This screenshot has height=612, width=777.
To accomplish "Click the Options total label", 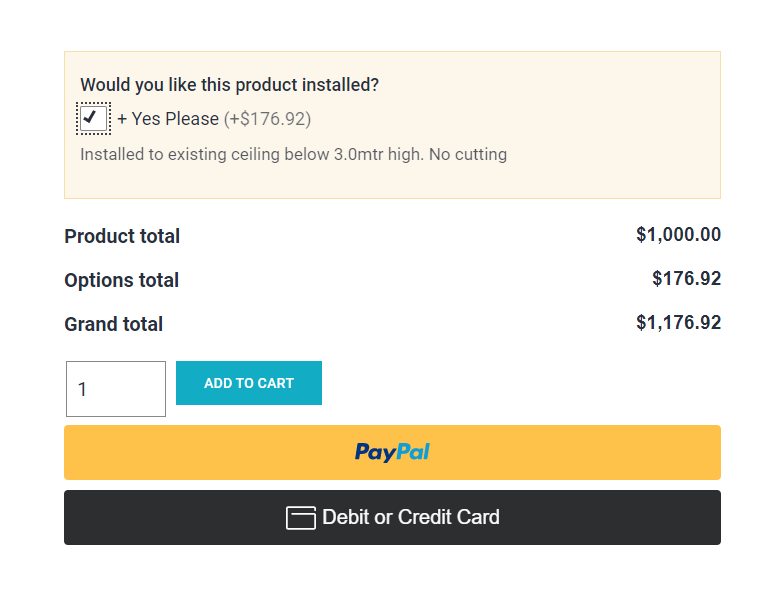I will click(x=121, y=280).
